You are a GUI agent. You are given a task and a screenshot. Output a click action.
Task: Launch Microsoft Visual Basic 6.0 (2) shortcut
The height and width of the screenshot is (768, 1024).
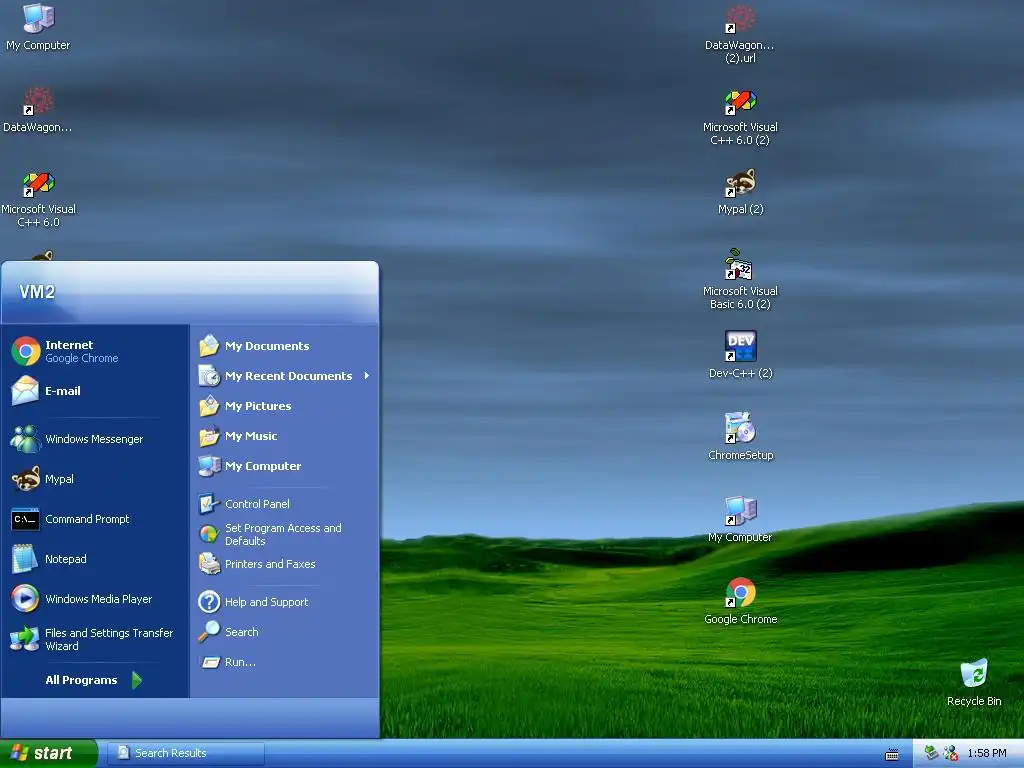740,280
